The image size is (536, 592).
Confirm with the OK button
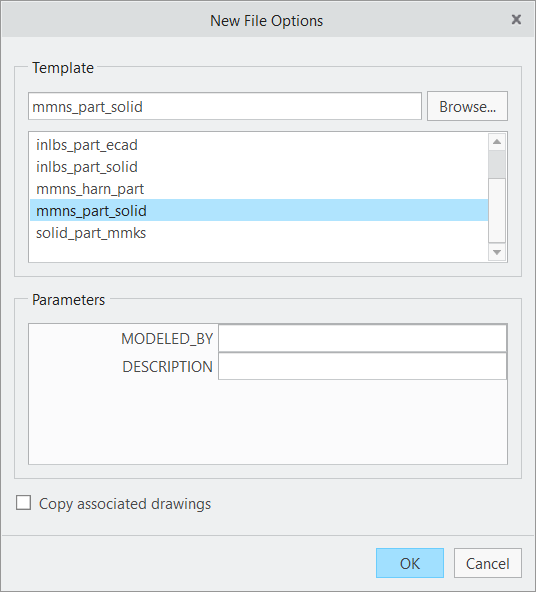click(x=410, y=563)
